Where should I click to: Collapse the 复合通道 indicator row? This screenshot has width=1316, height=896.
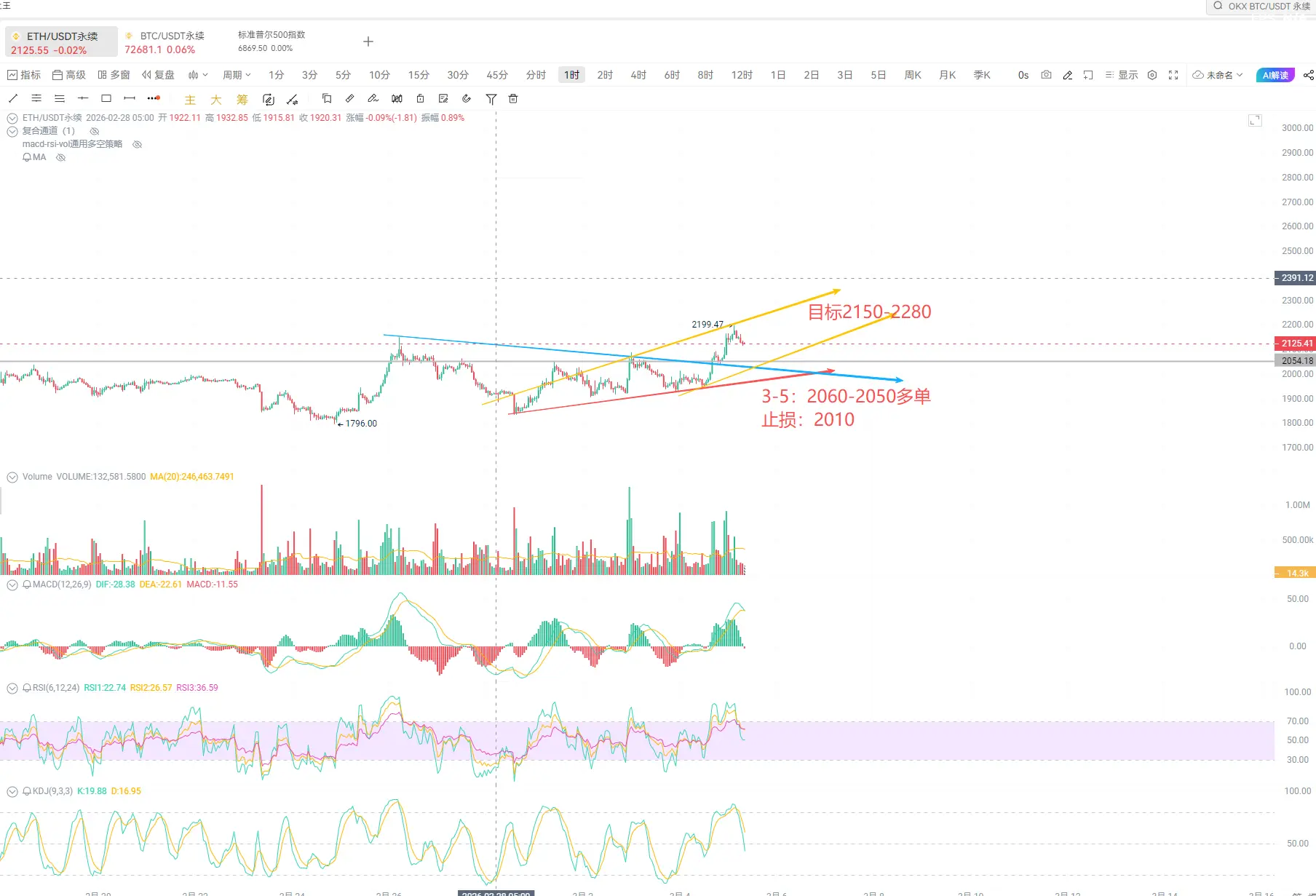coord(12,132)
